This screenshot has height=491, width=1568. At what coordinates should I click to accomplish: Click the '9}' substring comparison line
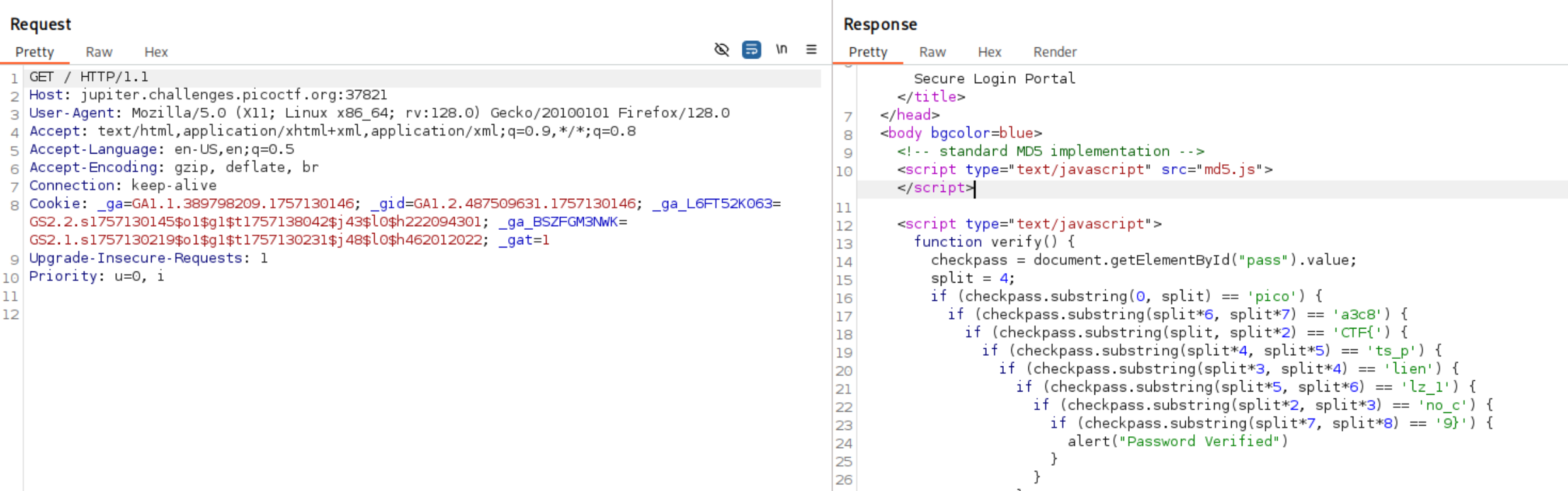pyautogui.click(x=1271, y=424)
